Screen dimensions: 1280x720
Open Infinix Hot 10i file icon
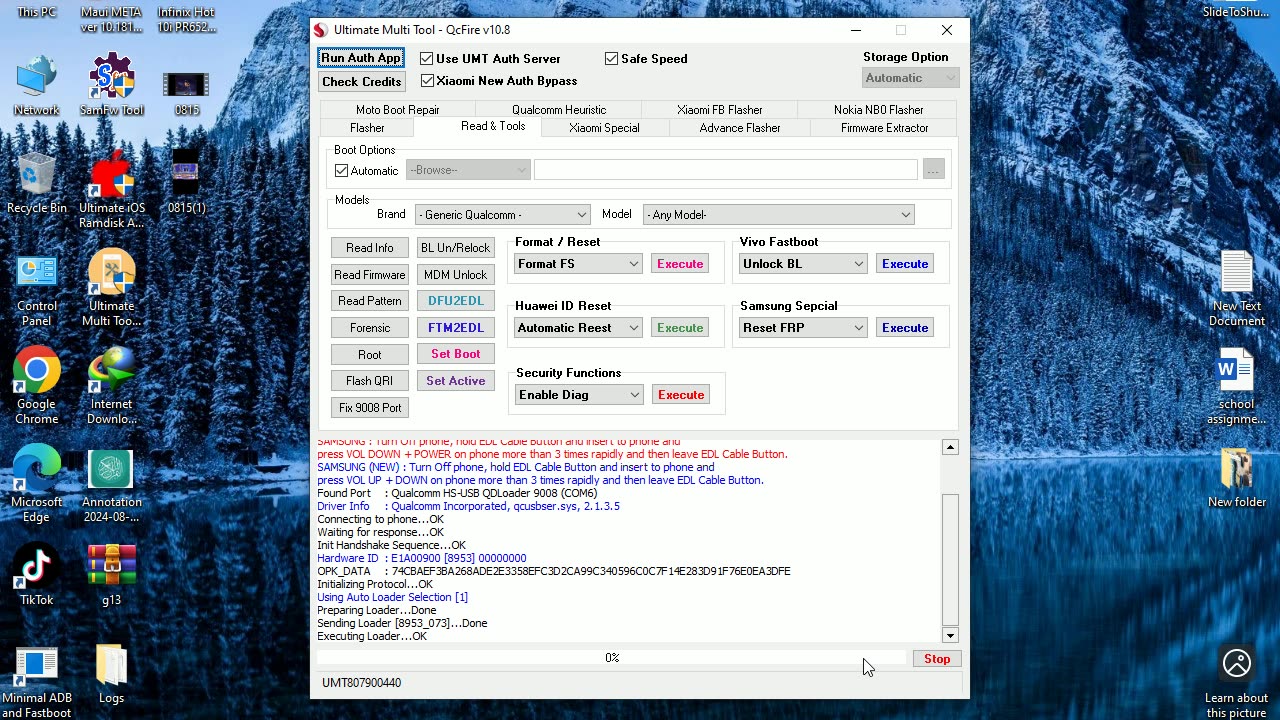point(186,20)
